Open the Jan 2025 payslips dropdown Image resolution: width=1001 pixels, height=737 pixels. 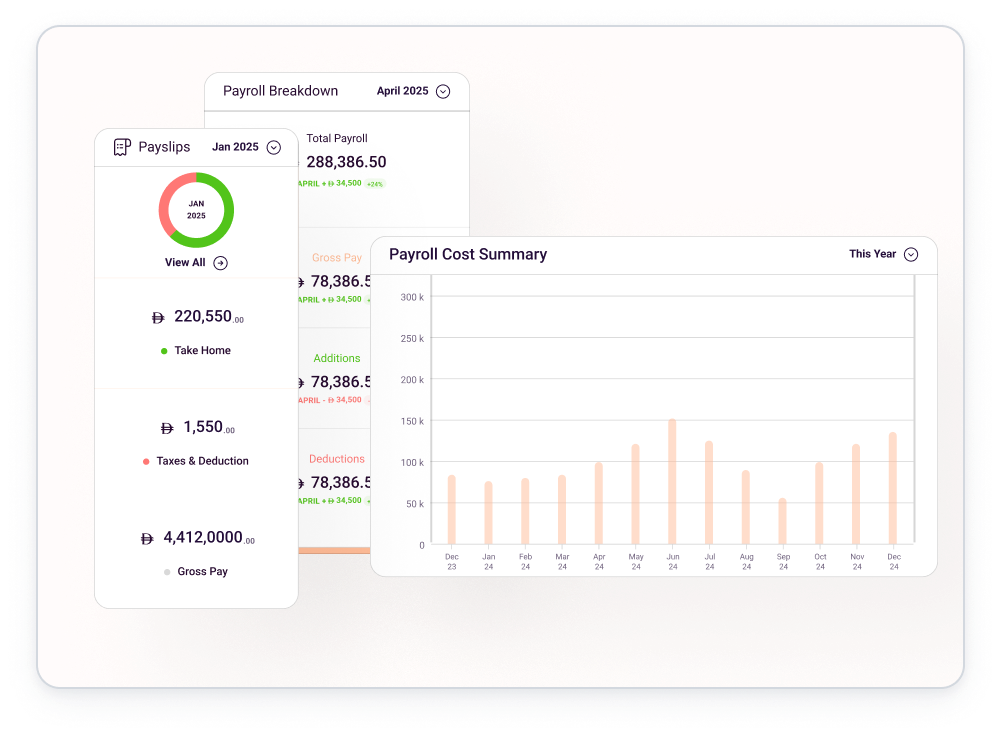(x=274, y=147)
